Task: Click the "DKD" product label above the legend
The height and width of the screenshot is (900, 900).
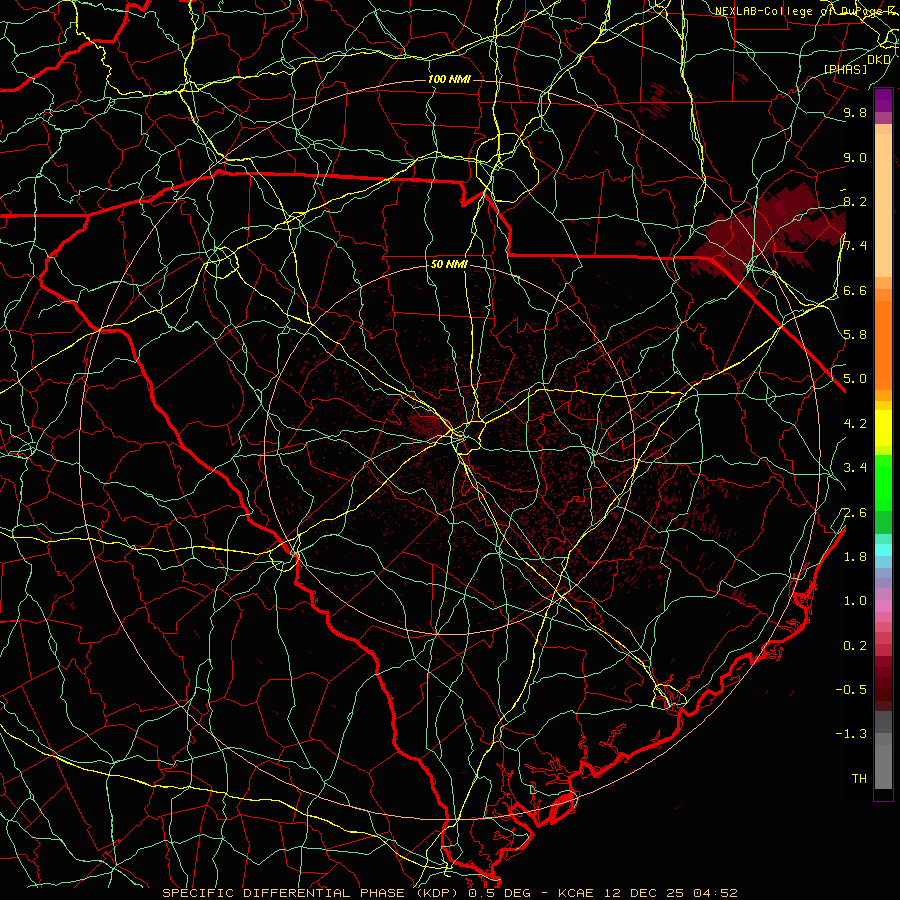Action: point(879,60)
